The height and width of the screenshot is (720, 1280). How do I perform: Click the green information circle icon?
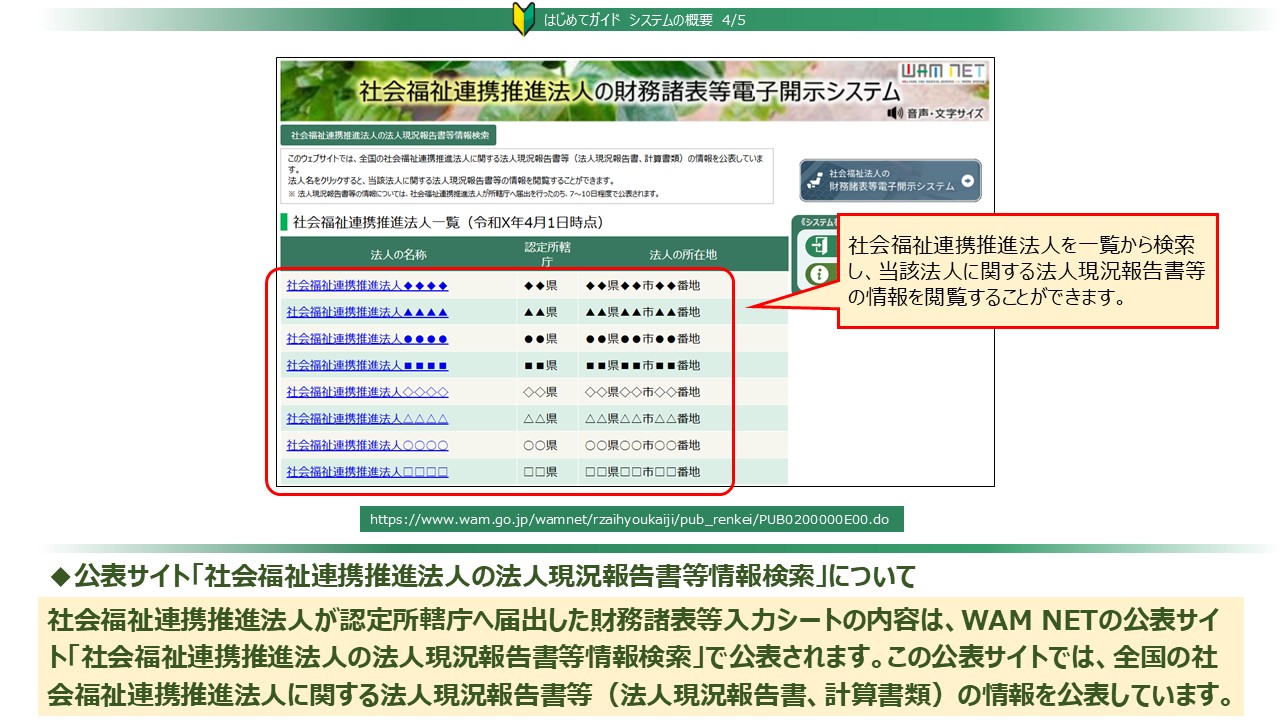pos(817,273)
